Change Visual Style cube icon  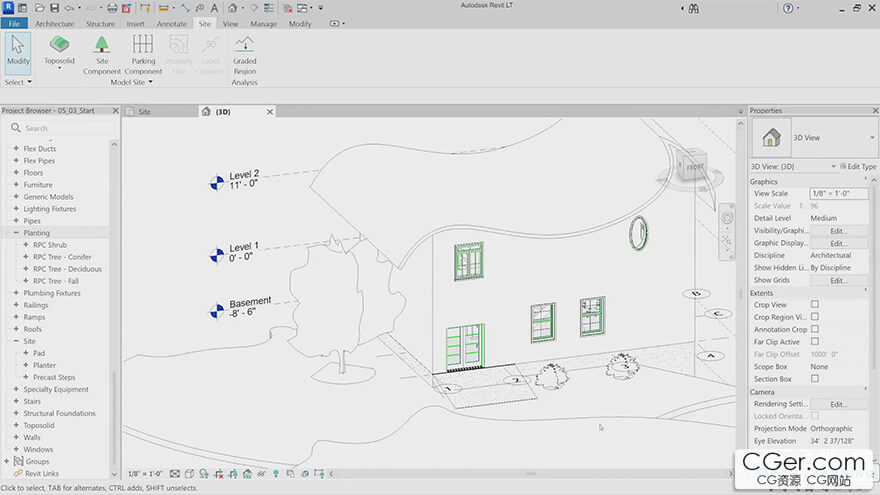click(190, 474)
